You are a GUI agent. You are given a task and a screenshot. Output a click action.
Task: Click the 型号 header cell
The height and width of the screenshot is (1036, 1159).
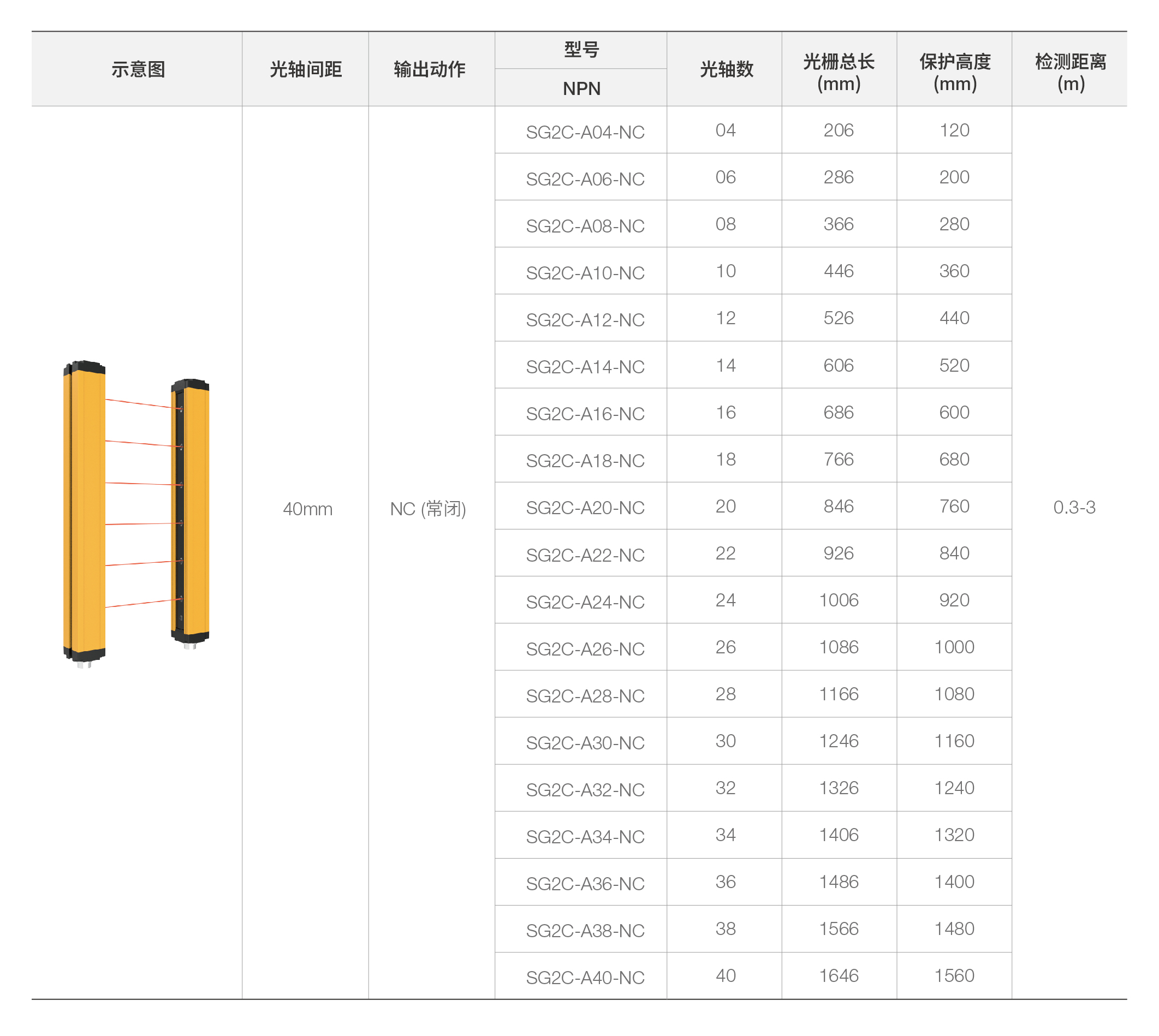tap(581, 50)
